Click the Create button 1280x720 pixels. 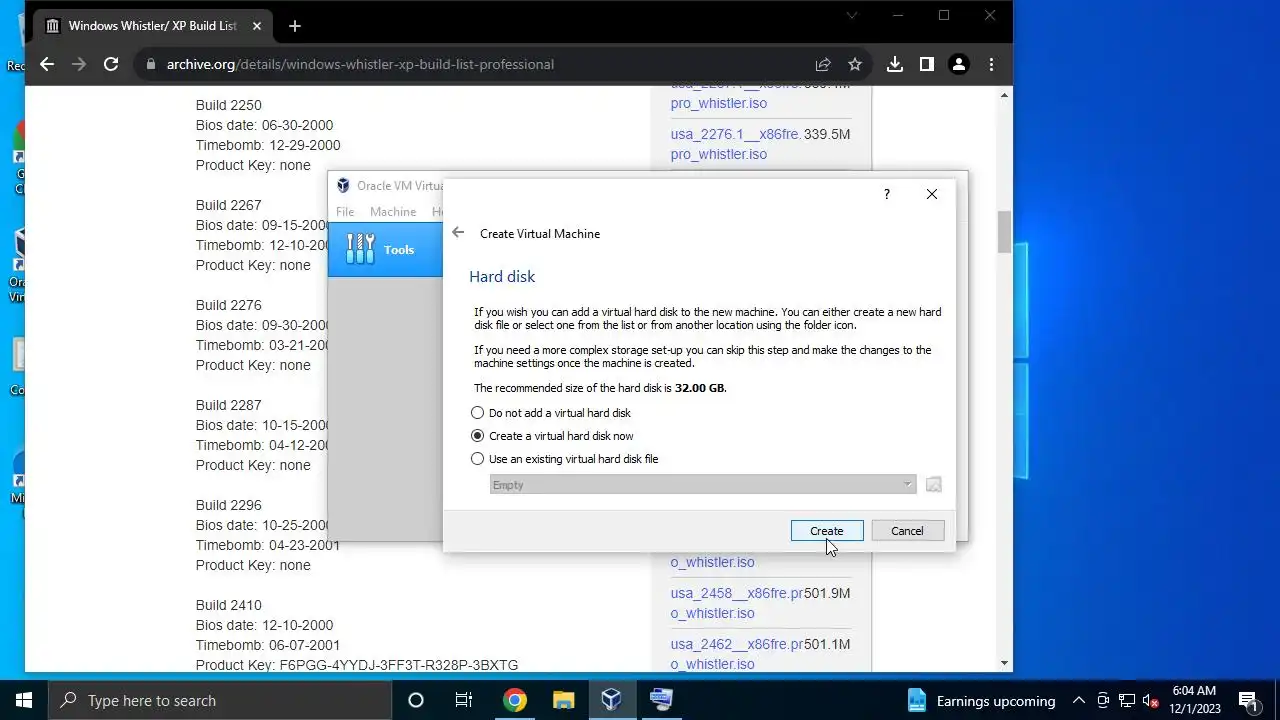click(x=827, y=531)
